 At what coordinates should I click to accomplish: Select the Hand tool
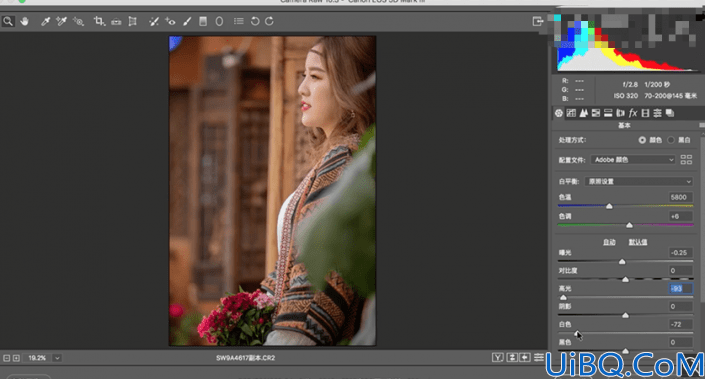pyautogui.click(x=24, y=21)
